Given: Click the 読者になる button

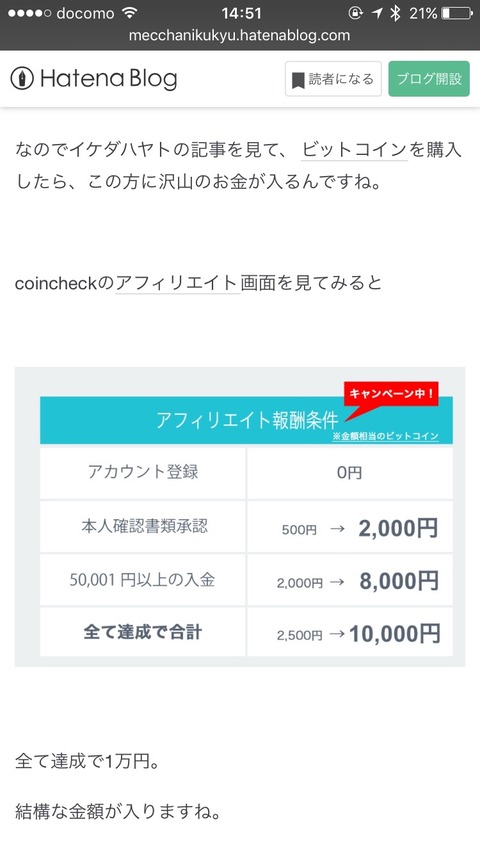Looking at the screenshot, I should pos(333,79).
